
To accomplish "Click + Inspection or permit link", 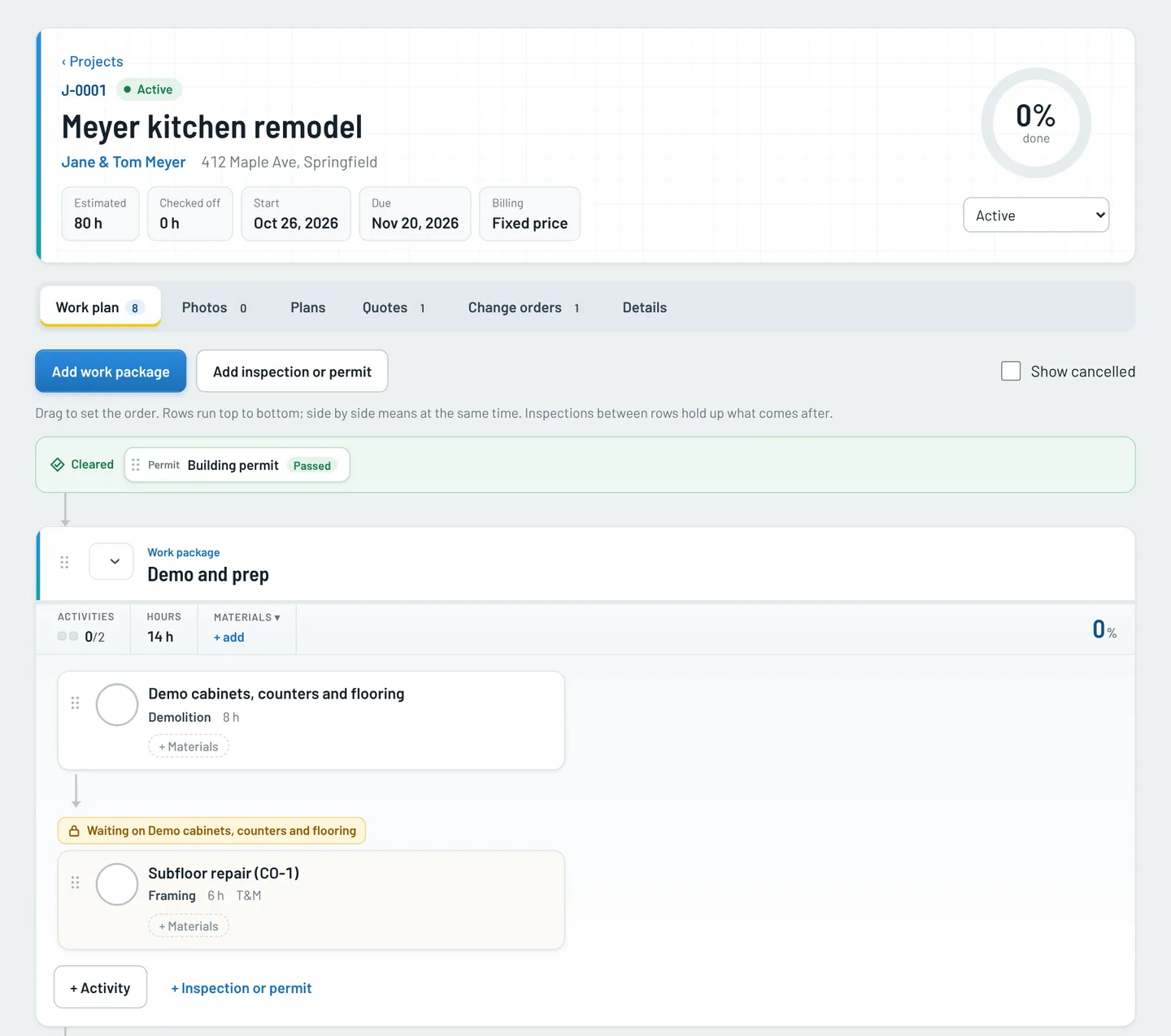I will [x=242, y=988].
